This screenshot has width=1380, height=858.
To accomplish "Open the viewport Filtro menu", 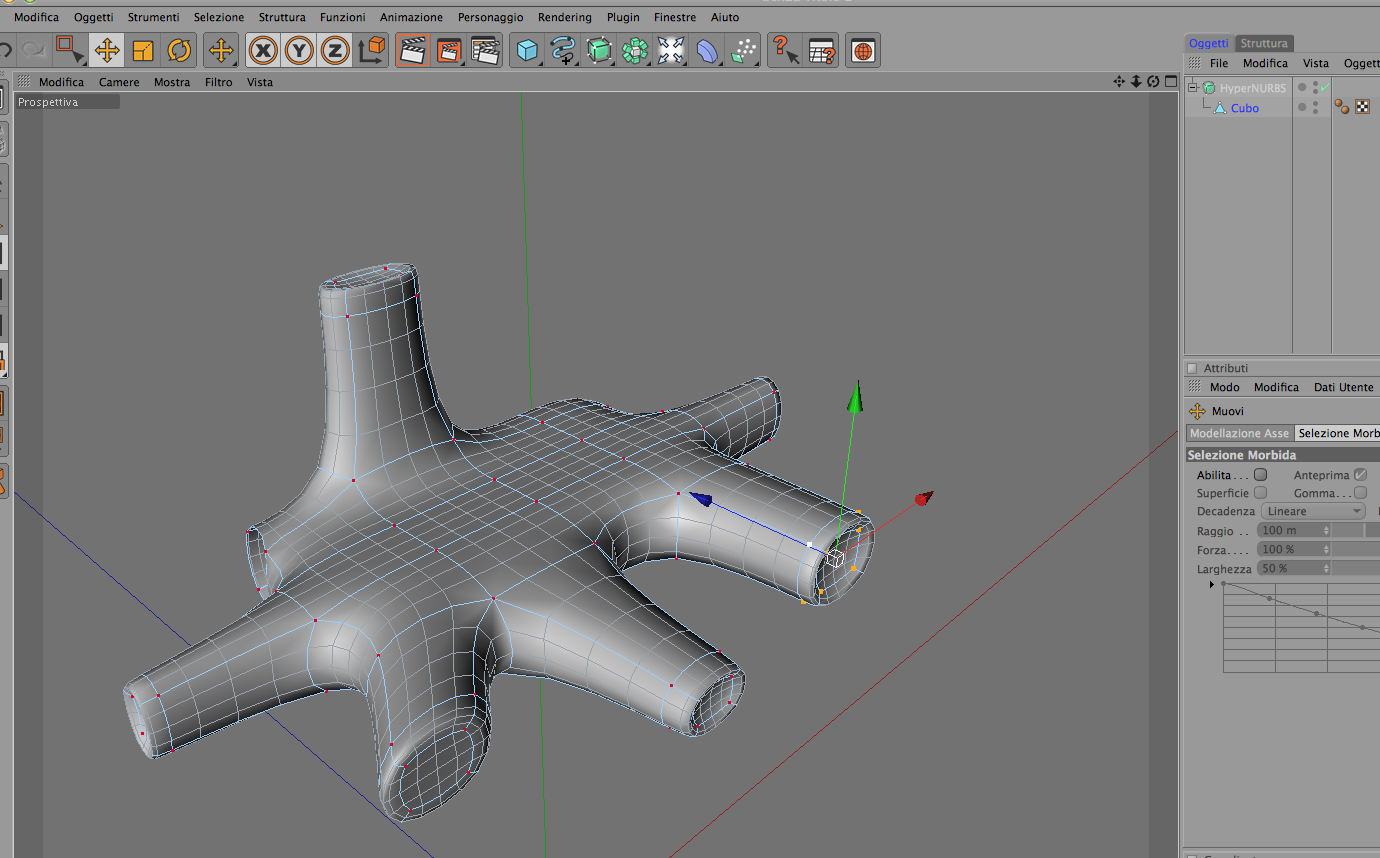I will pos(218,82).
